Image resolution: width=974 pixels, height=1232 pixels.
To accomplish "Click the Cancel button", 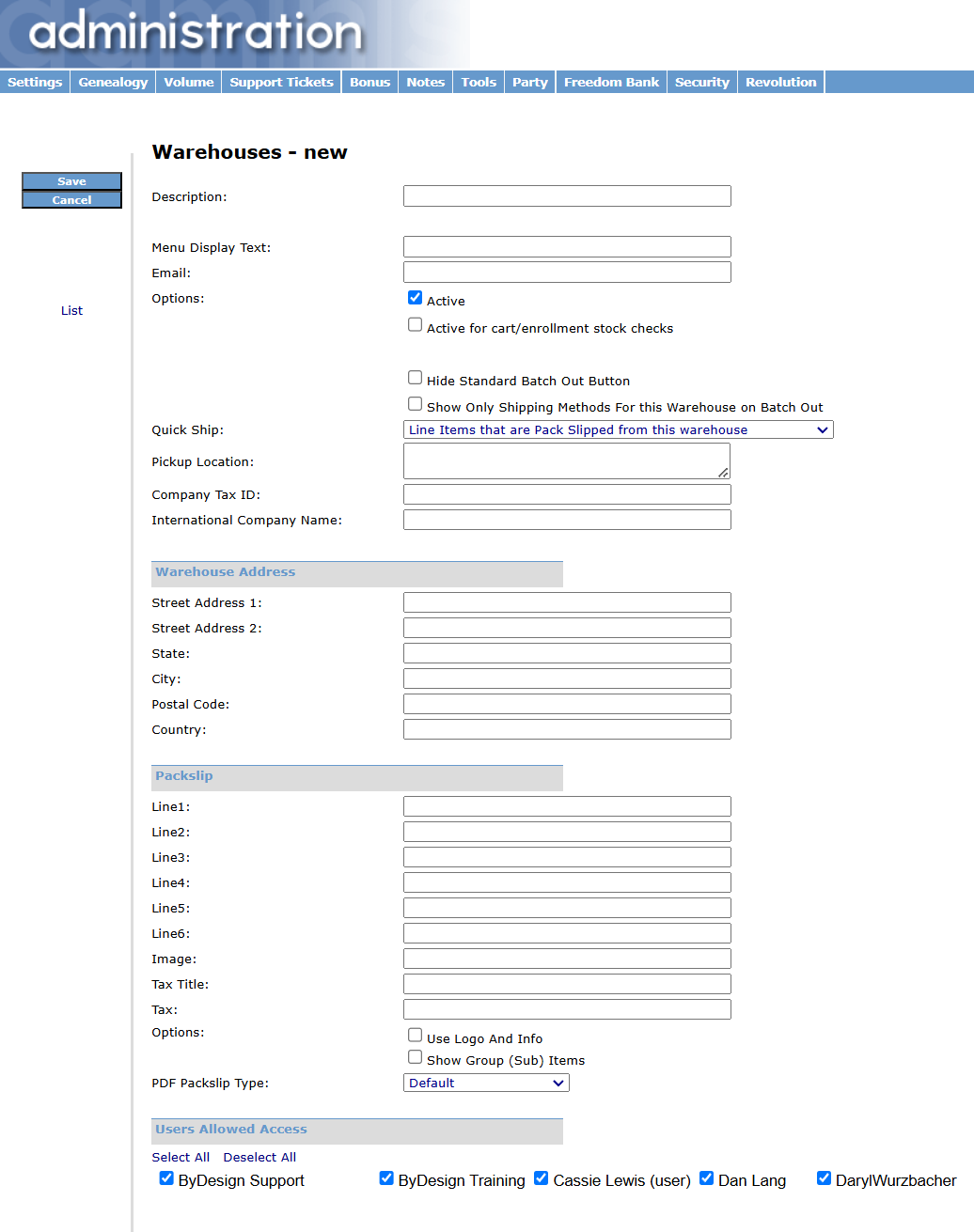I will (71, 200).
